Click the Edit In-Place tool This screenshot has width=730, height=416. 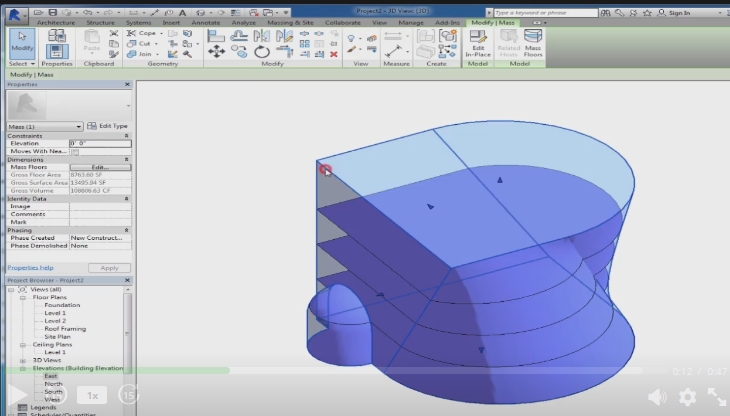point(478,41)
